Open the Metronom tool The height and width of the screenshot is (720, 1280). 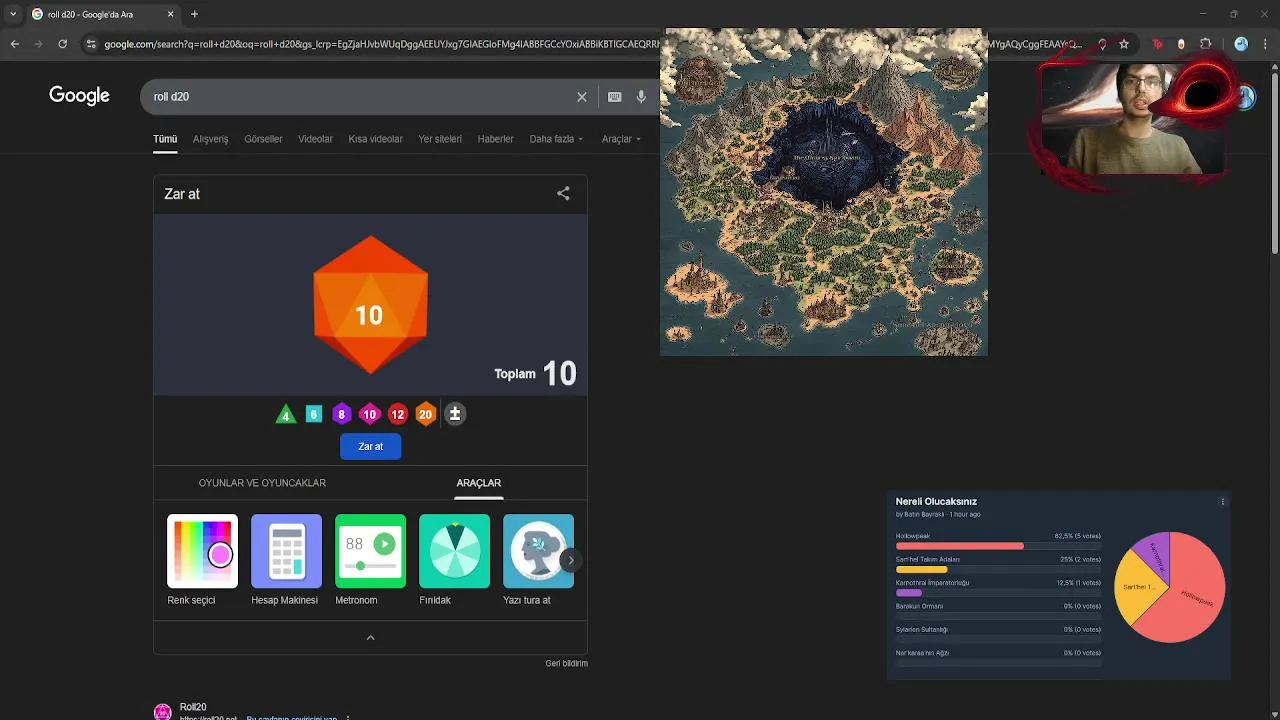[x=370, y=560]
